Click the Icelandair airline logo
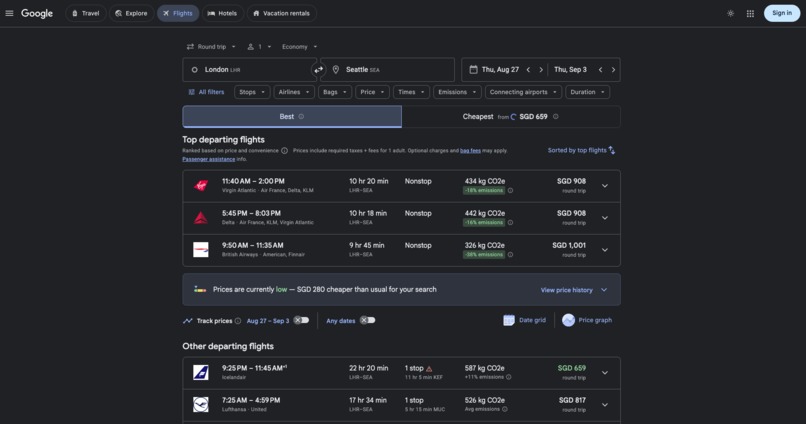Viewport: 806px width, 424px height. (200, 372)
